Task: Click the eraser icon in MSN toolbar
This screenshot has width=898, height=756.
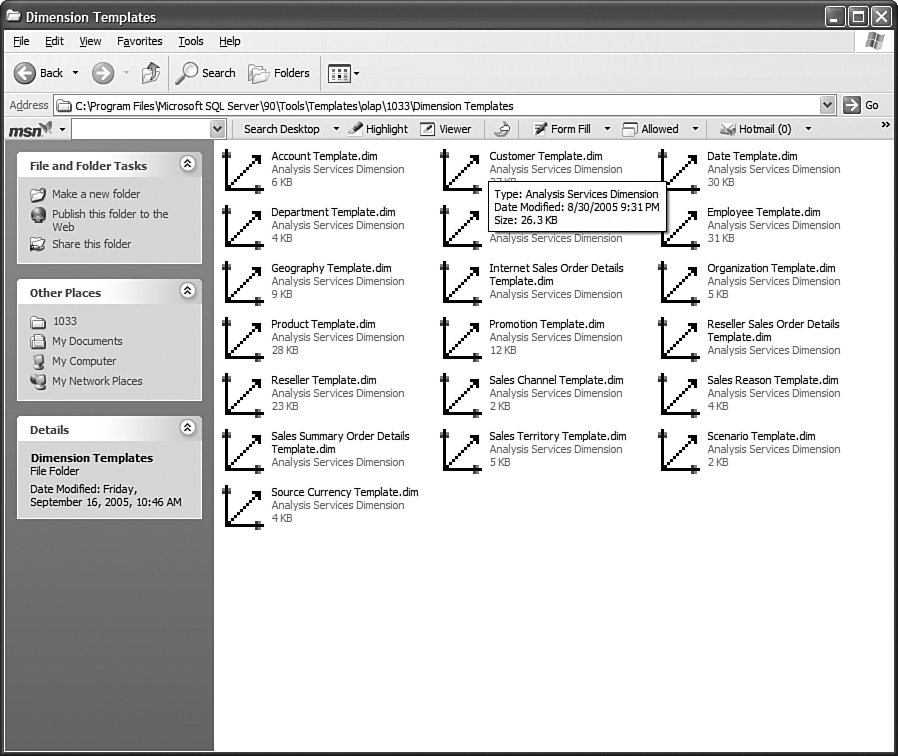Action: coord(502,129)
